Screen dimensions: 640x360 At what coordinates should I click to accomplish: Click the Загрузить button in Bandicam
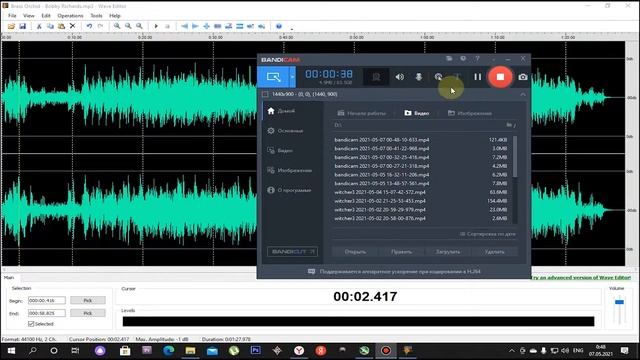pyautogui.click(x=448, y=252)
